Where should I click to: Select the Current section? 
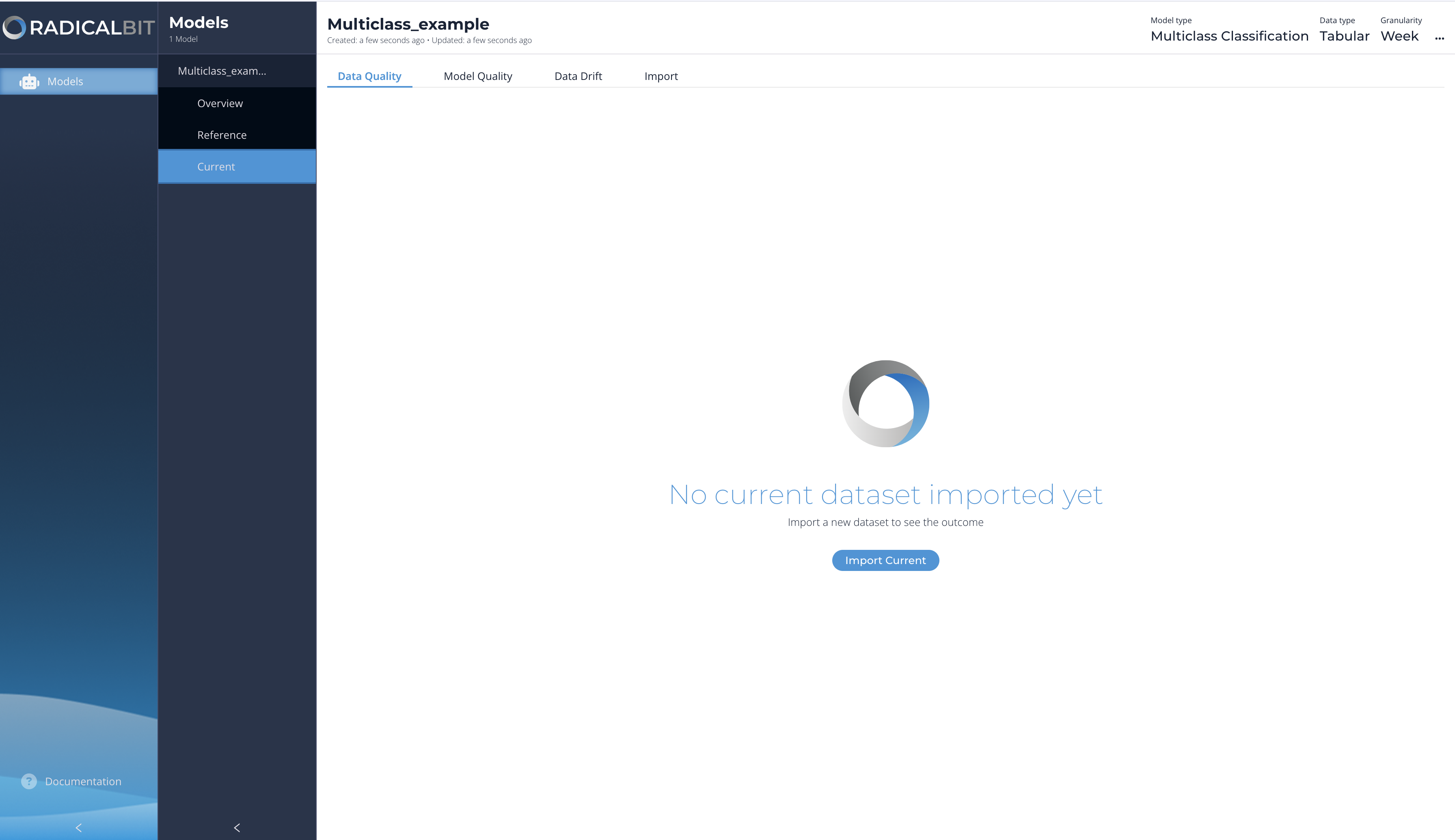(x=237, y=167)
